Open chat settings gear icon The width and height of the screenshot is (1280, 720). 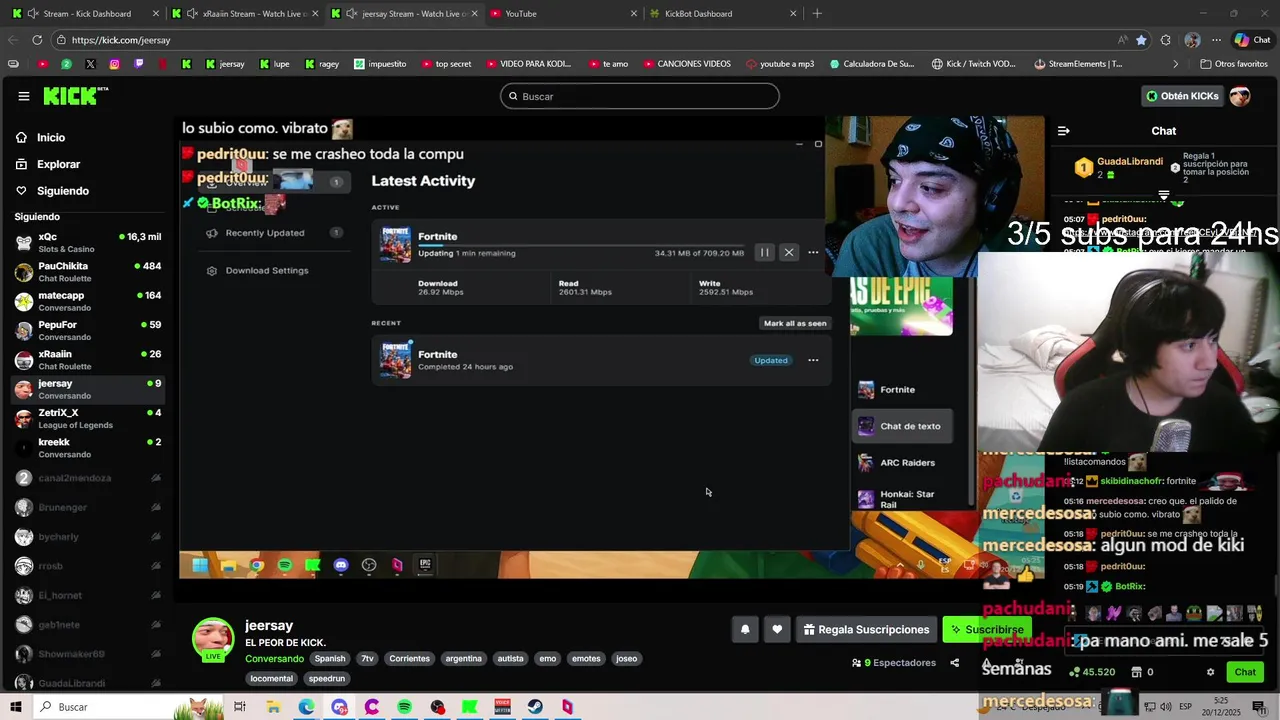(x=1210, y=672)
